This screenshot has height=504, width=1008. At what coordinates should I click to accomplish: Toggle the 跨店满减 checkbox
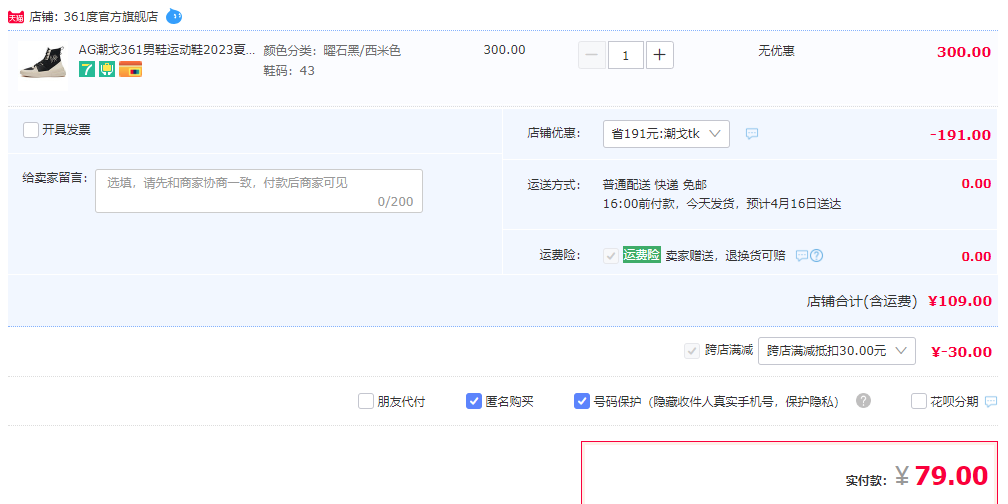(x=692, y=351)
